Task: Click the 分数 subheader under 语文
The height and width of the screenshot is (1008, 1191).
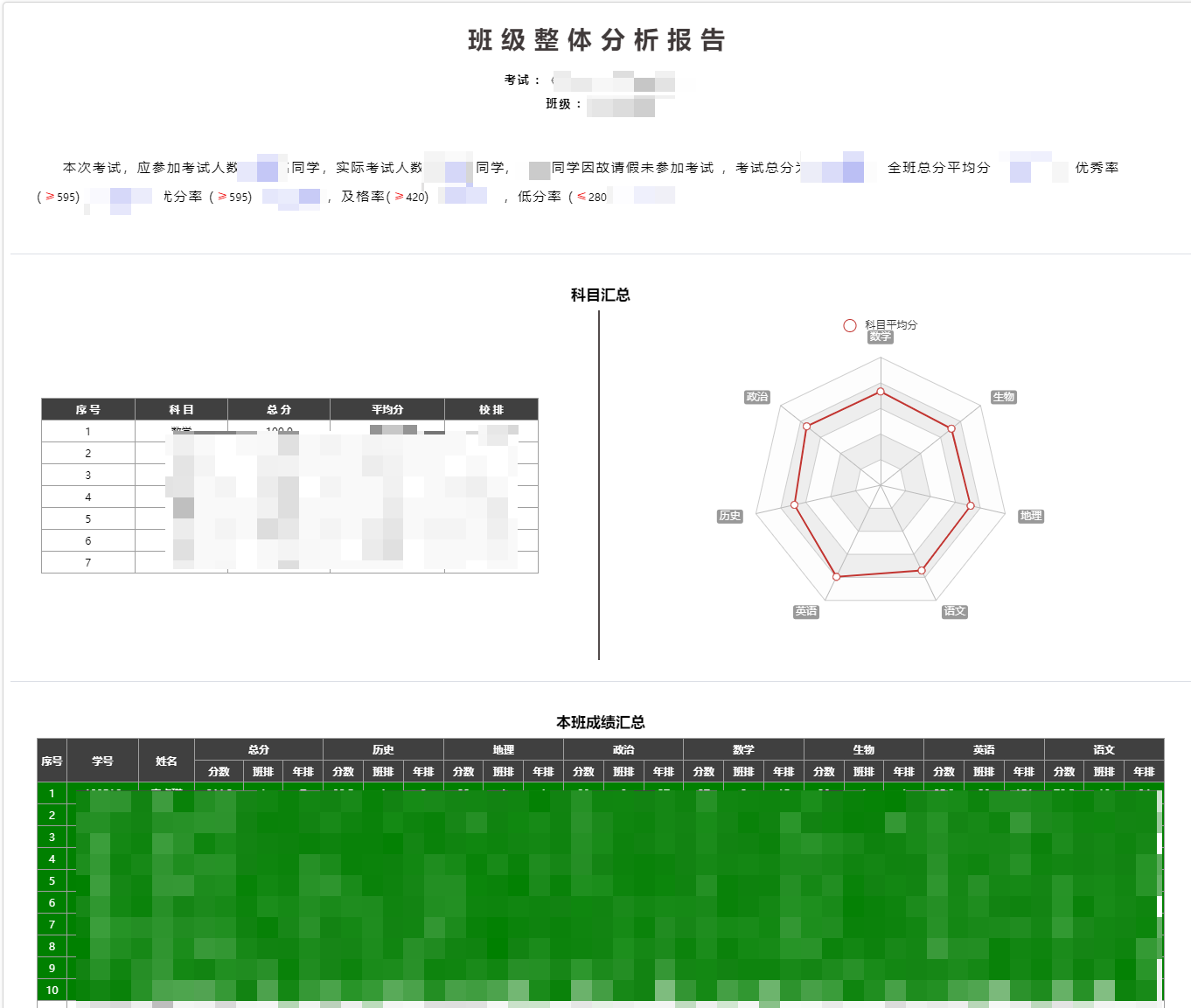Action: 1064,771
